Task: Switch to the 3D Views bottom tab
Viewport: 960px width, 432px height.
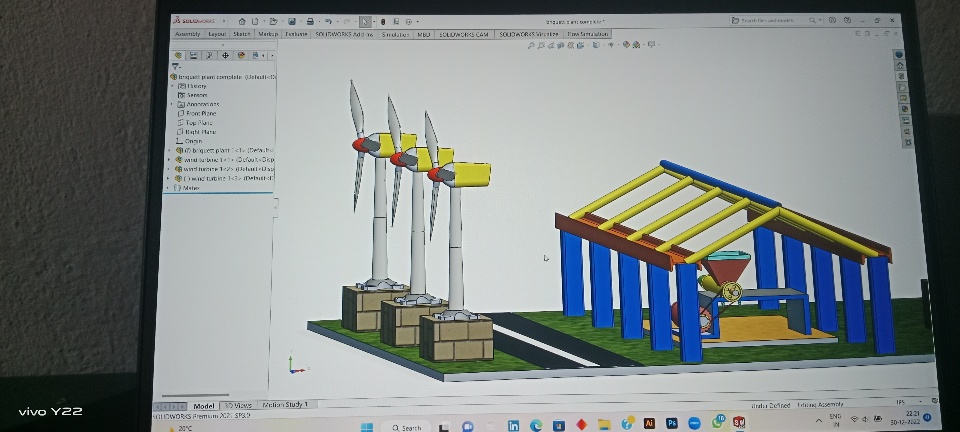Action: [238, 405]
